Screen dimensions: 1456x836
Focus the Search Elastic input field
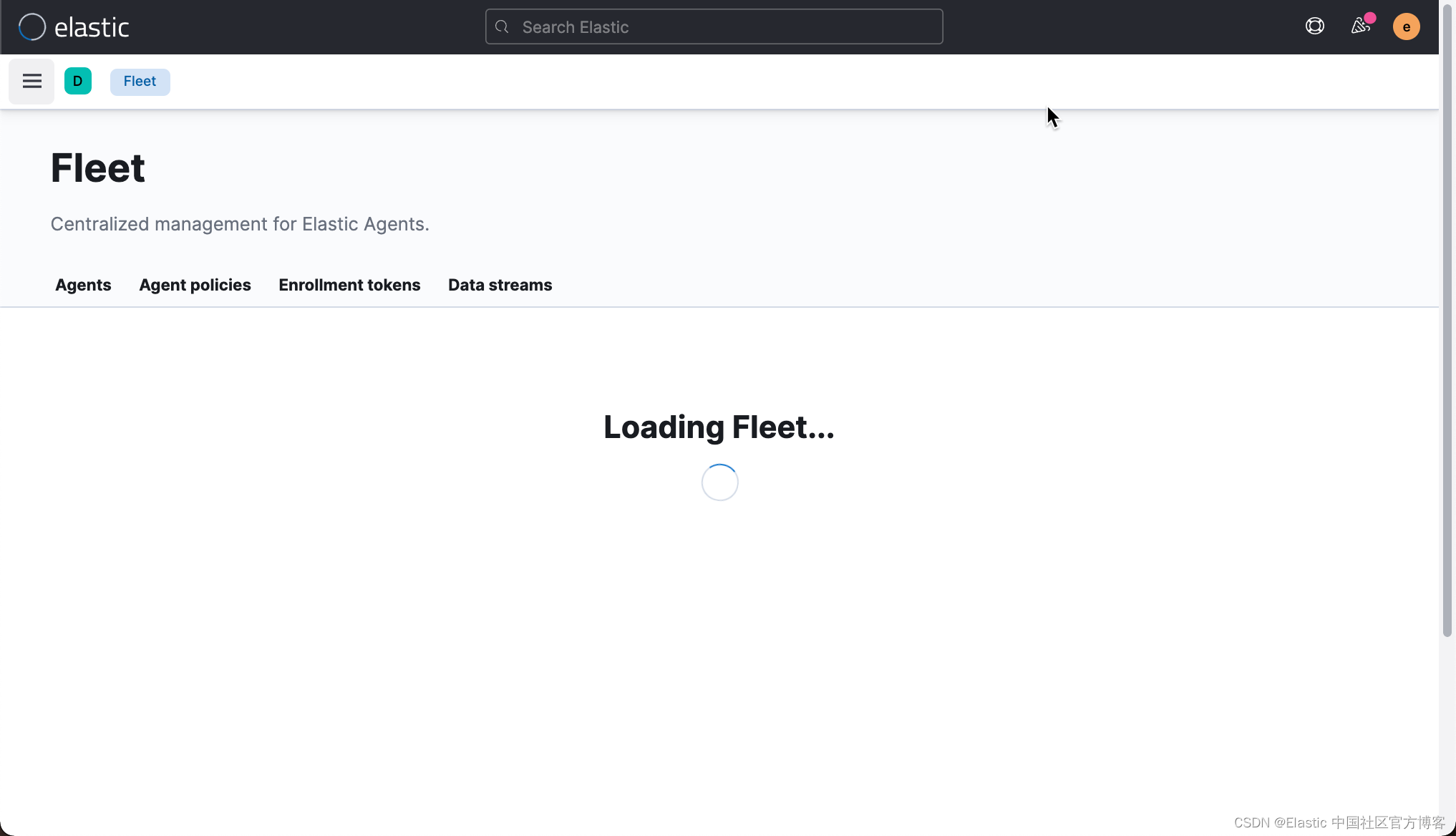[x=716, y=27]
